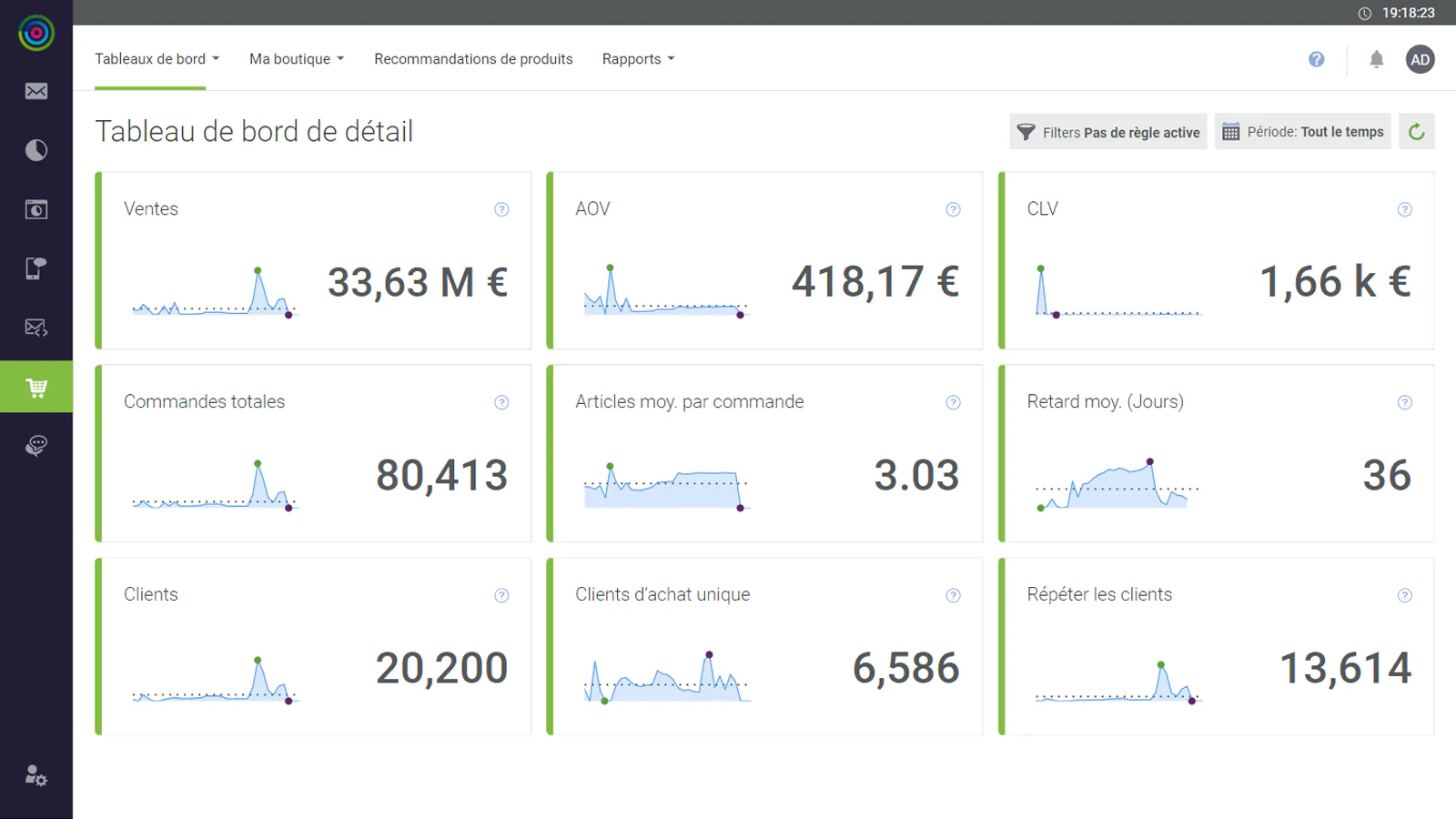Click the Répéter les clients chart

pos(1118,682)
